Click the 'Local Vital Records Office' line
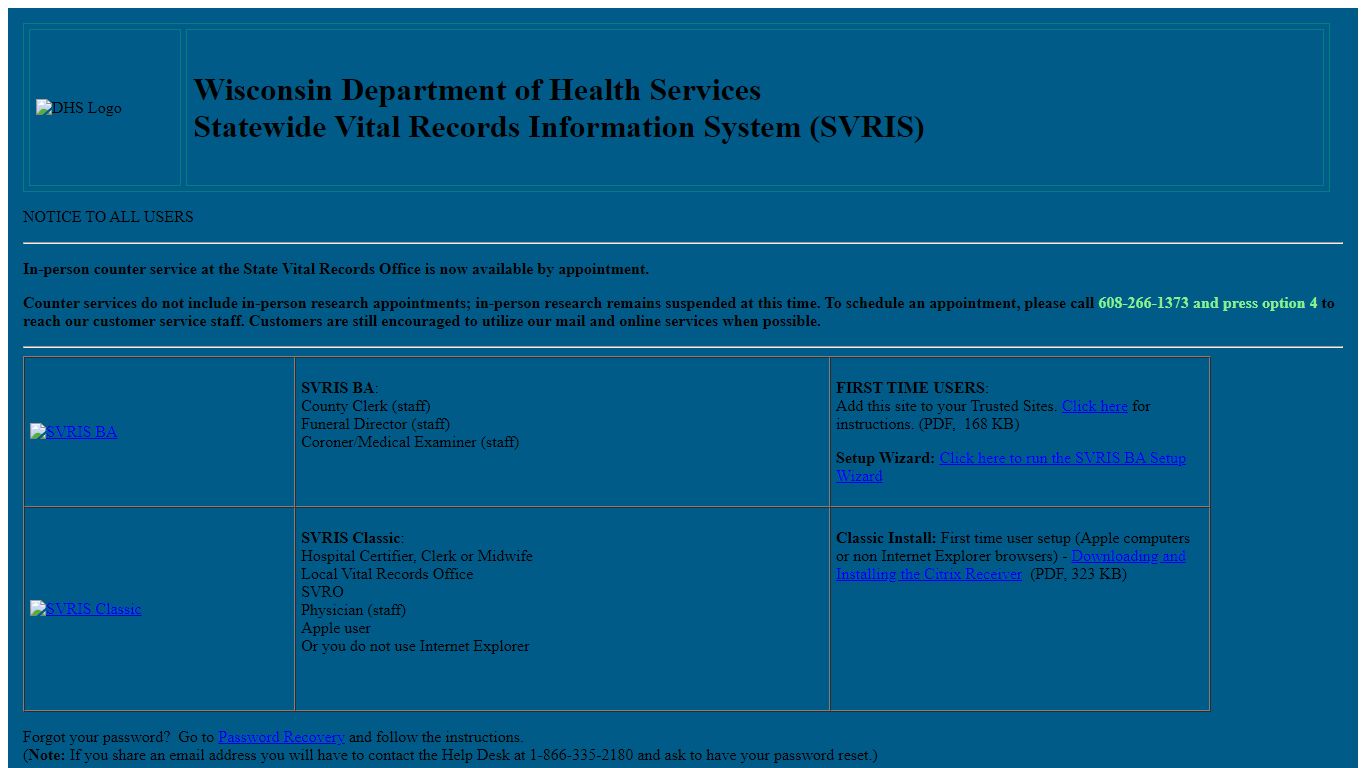This screenshot has width=1366, height=768. pos(387,574)
